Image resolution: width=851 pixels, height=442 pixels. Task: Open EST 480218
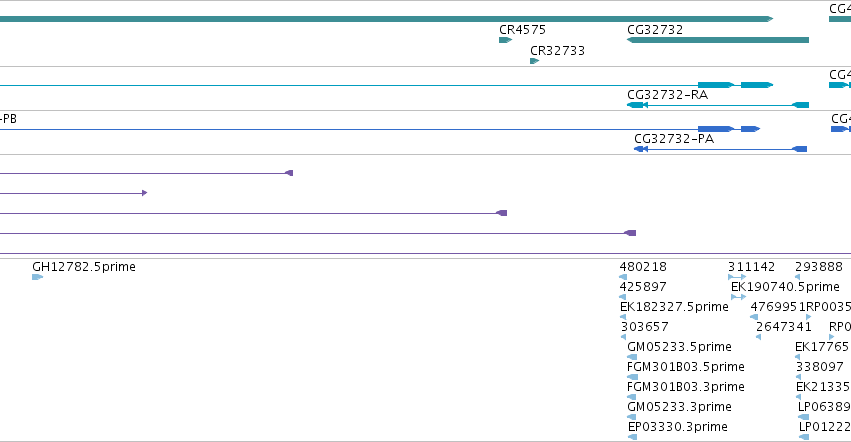[643, 267]
